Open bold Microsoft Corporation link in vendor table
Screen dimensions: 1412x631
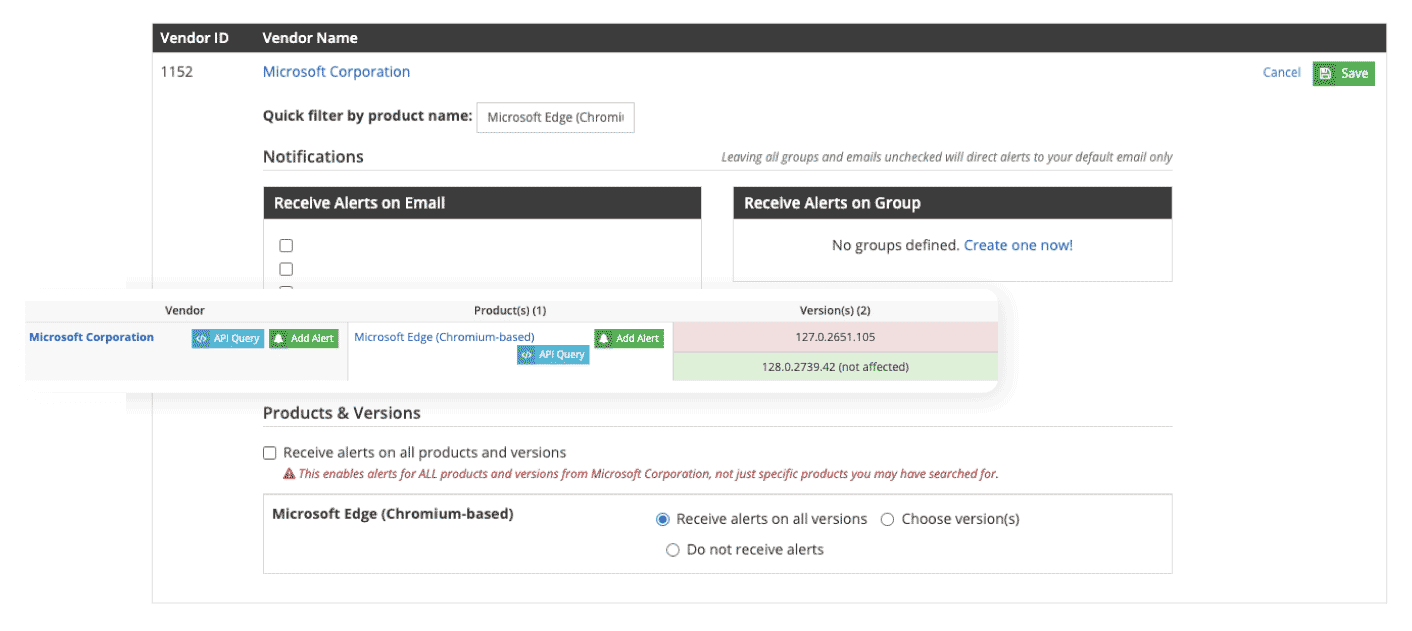(x=92, y=337)
